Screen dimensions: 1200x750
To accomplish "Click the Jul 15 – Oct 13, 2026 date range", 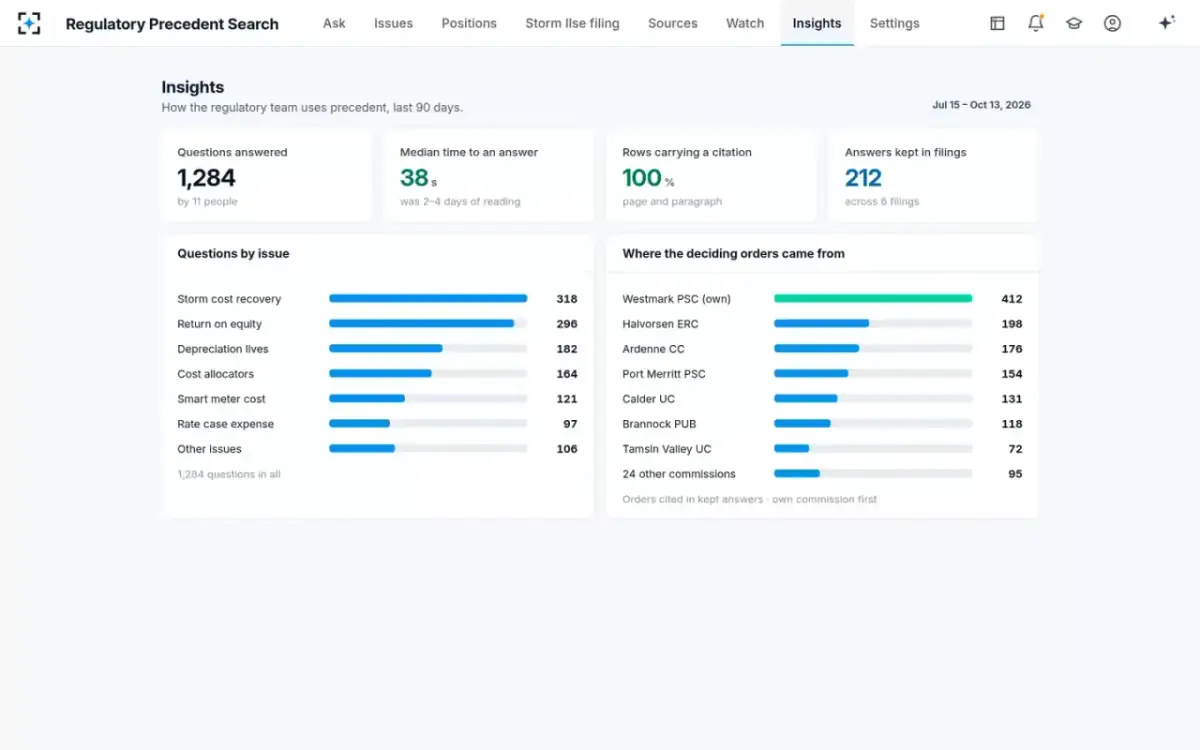I will (981, 105).
